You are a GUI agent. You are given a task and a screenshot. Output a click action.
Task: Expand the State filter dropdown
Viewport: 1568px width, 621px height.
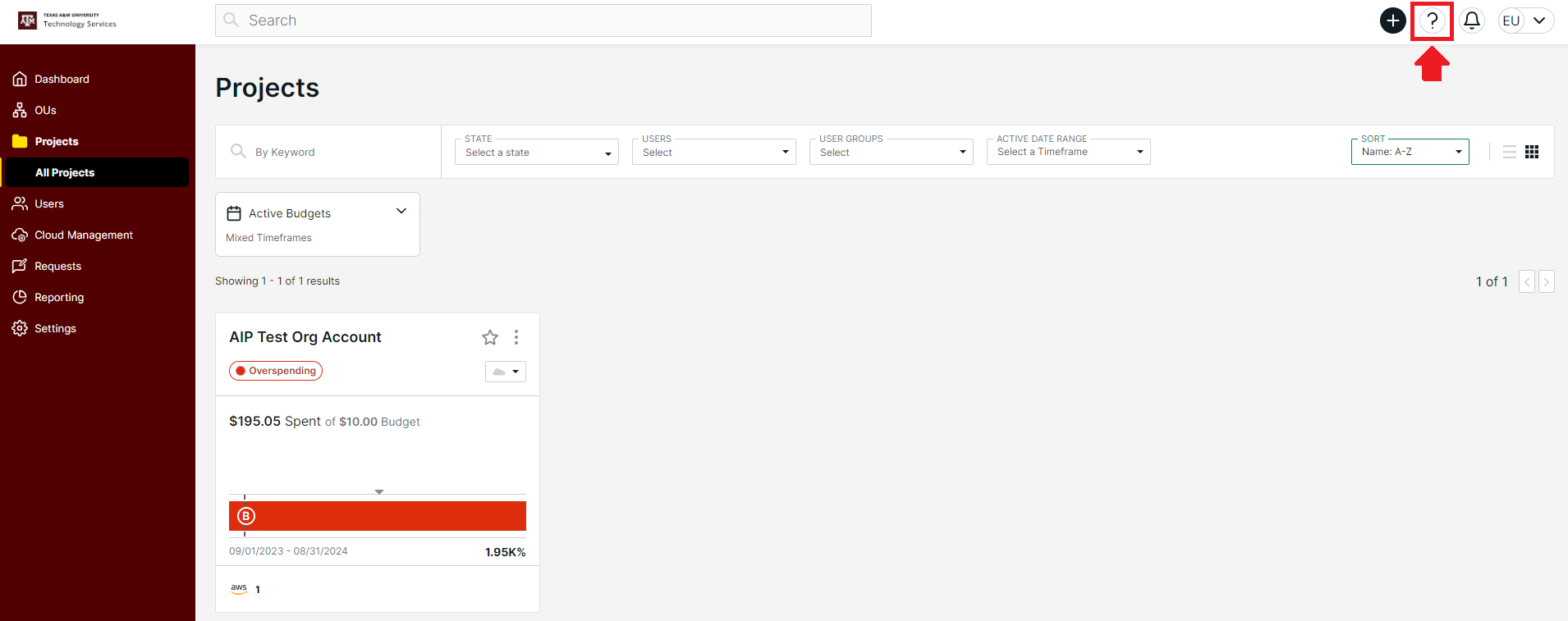click(x=536, y=153)
